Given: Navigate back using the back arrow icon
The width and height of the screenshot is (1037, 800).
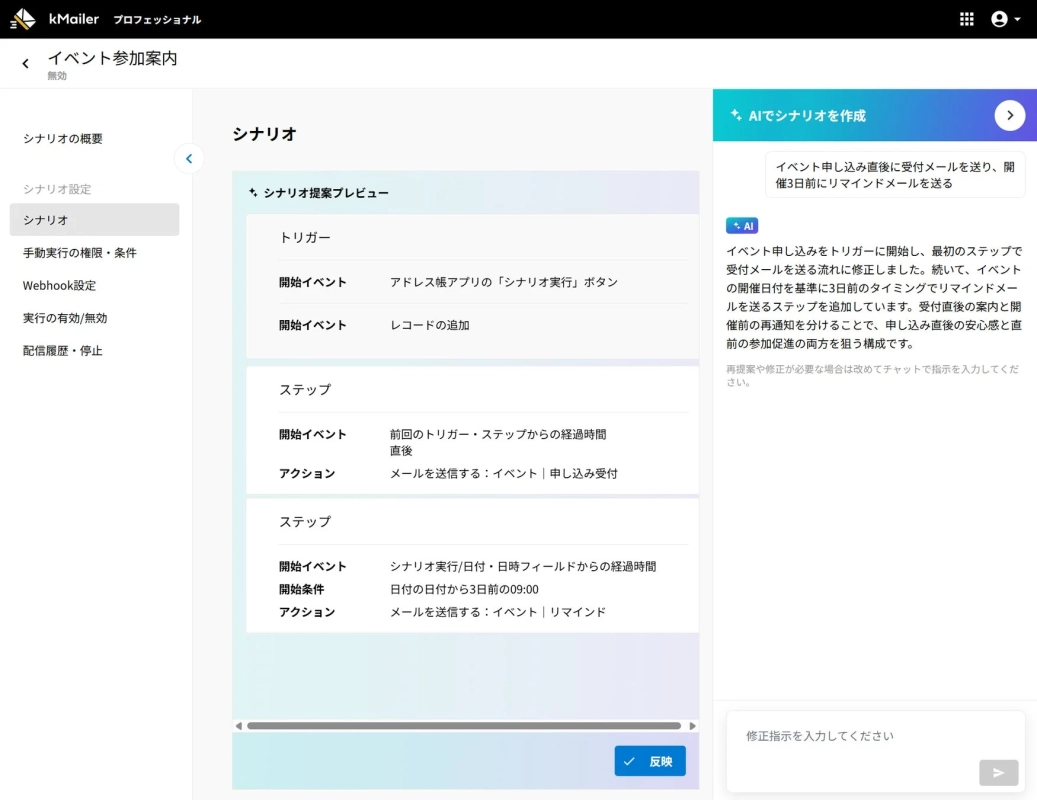Looking at the screenshot, I should (x=24, y=62).
